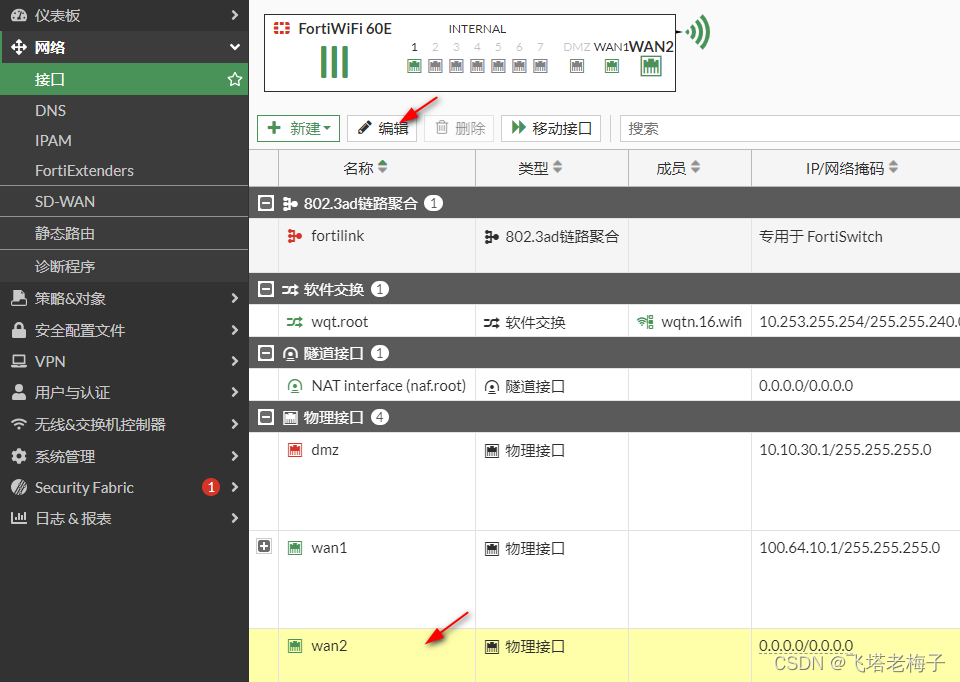The width and height of the screenshot is (960, 682).
Task: Collapse the 网络 menu
Action: tap(124, 47)
